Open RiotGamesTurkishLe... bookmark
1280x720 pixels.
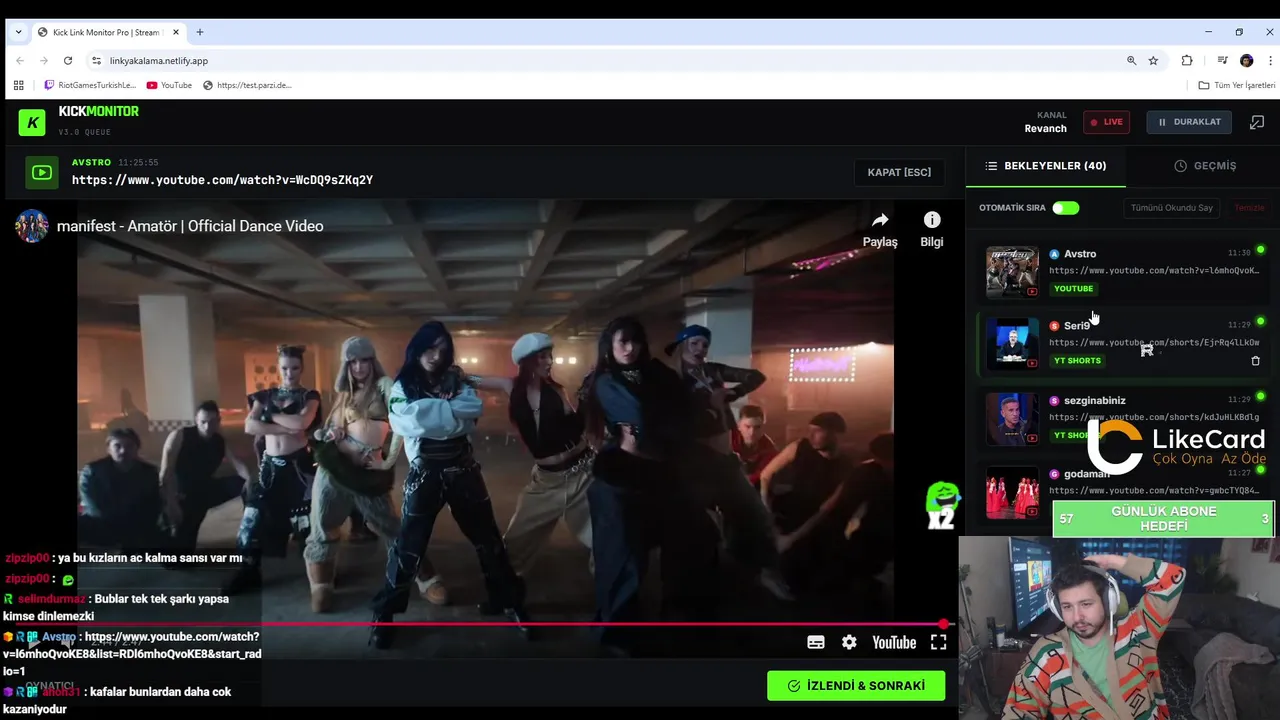pyautogui.click(x=90, y=85)
